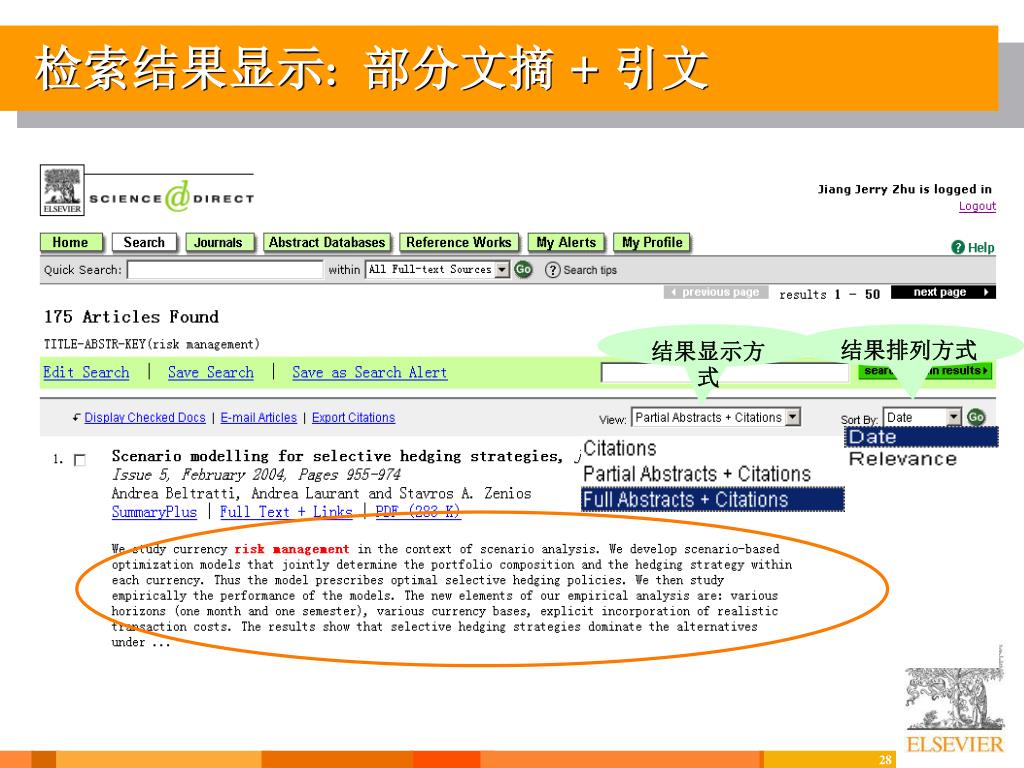Click the Save Search link
1024x768 pixels.
(210, 372)
